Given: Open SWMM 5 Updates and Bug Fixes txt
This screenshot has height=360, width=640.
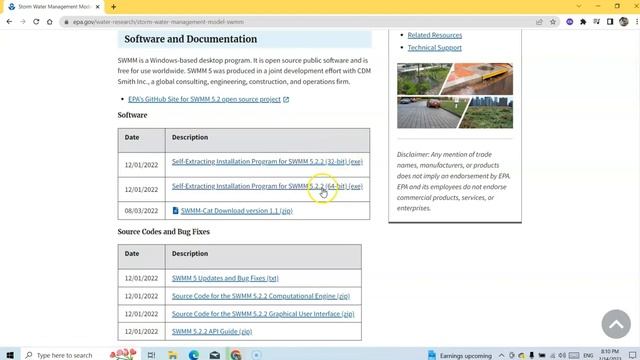Looking at the screenshot, I should coord(225,278).
